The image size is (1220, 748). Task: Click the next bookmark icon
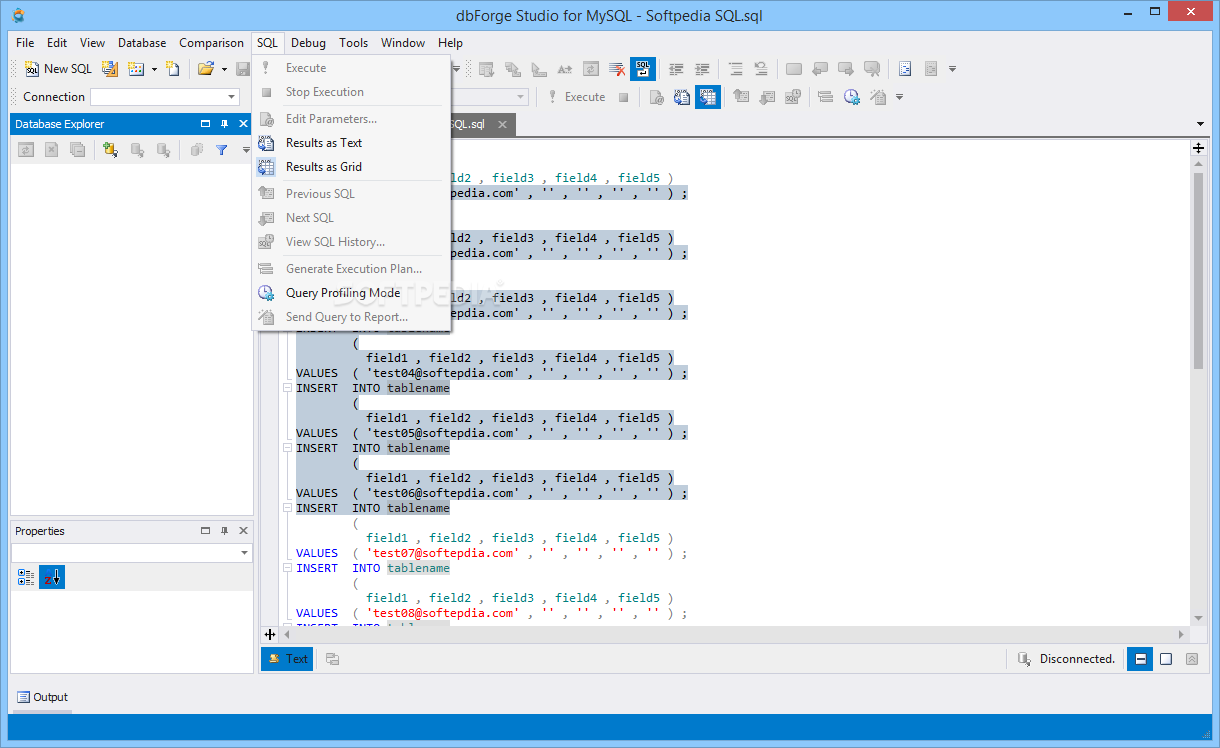coord(846,69)
